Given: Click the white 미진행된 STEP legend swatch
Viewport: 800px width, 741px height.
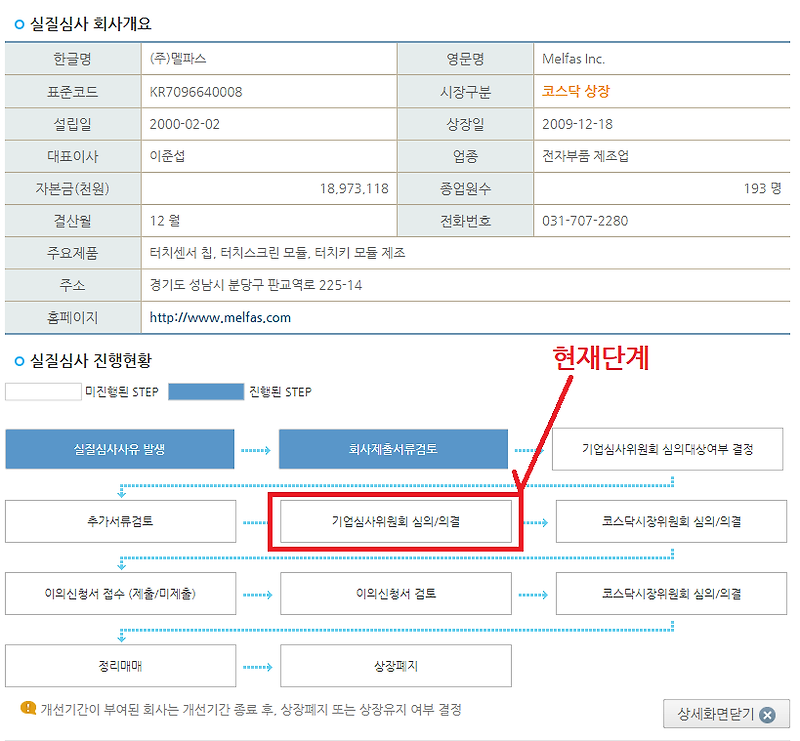Looking at the screenshot, I should click(x=43, y=392).
